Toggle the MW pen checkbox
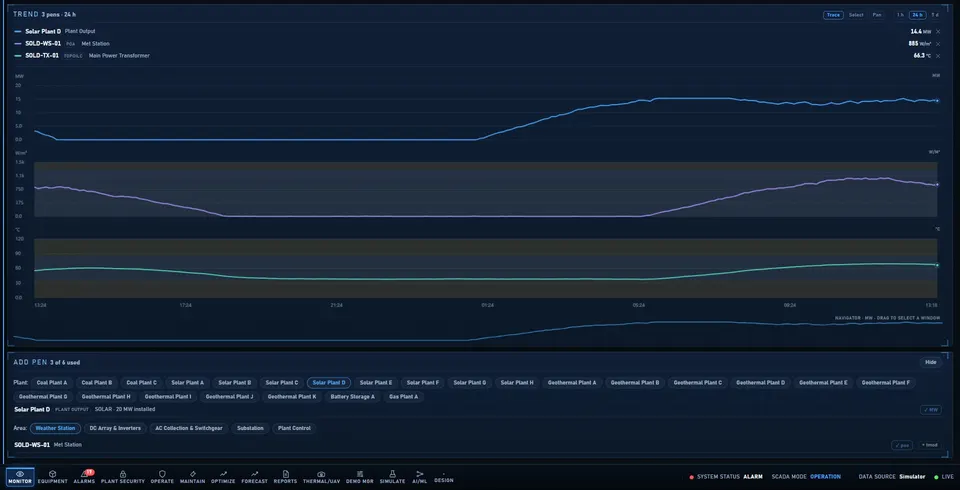Screen dimensions: 960x490 click(x=931, y=410)
